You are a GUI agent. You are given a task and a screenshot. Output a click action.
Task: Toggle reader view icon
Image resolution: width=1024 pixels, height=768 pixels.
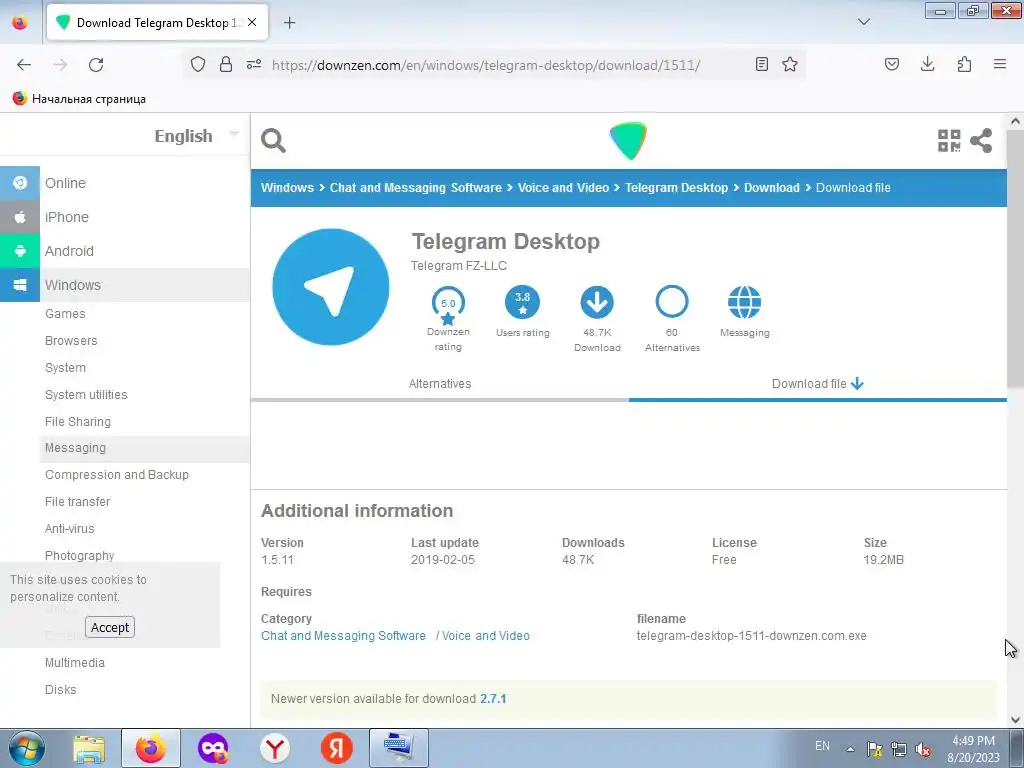(761, 64)
